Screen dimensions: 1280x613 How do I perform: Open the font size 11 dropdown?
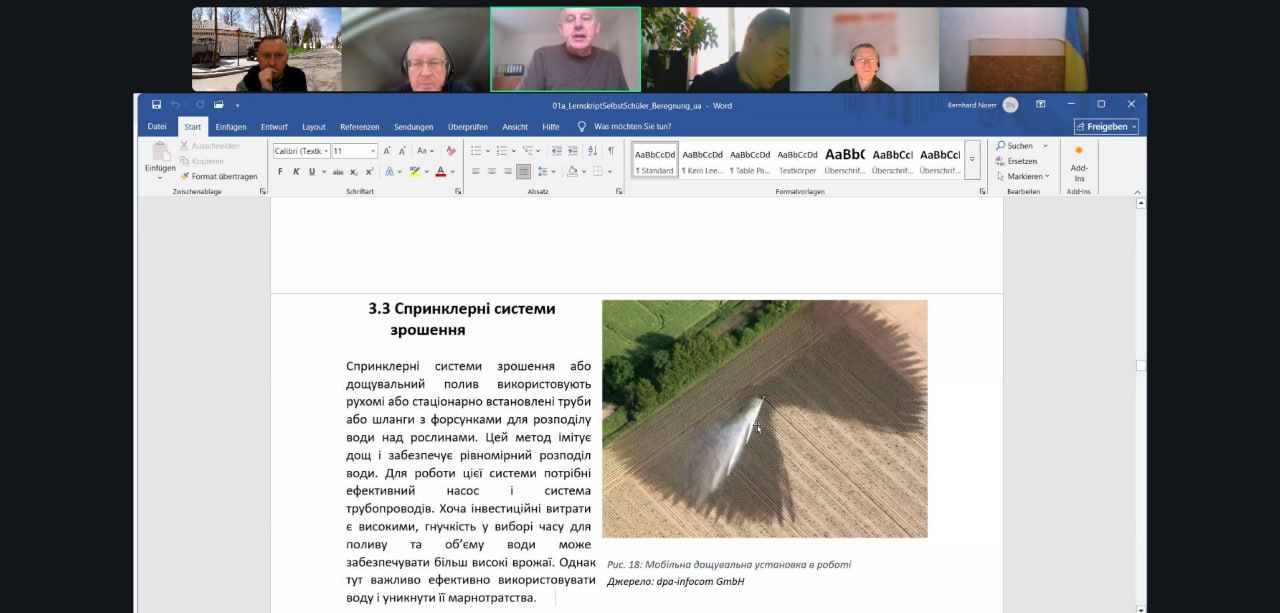(354, 151)
